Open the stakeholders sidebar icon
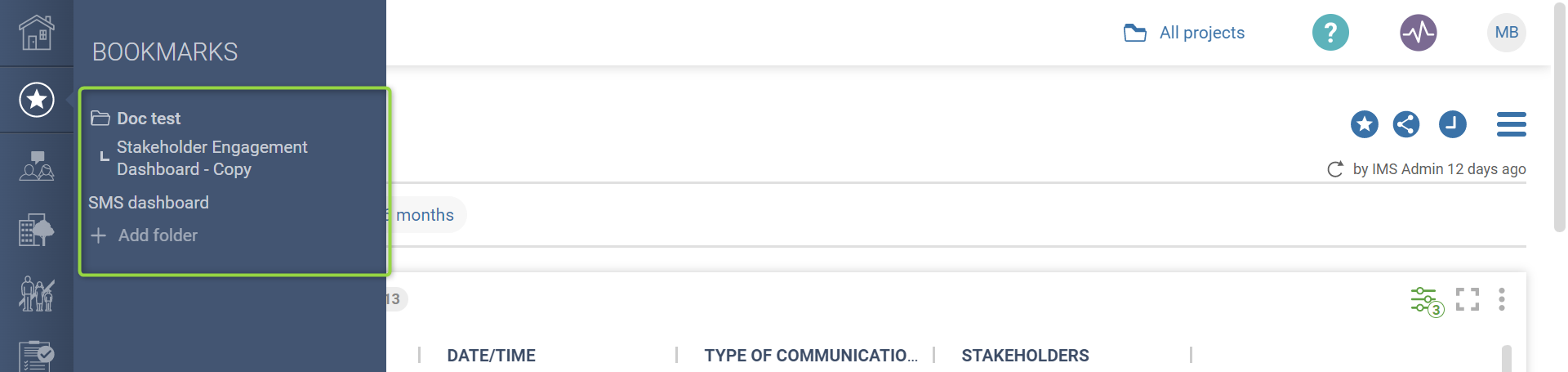This screenshot has width=1568, height=372. pyautogui.click(x=37, y=166)
